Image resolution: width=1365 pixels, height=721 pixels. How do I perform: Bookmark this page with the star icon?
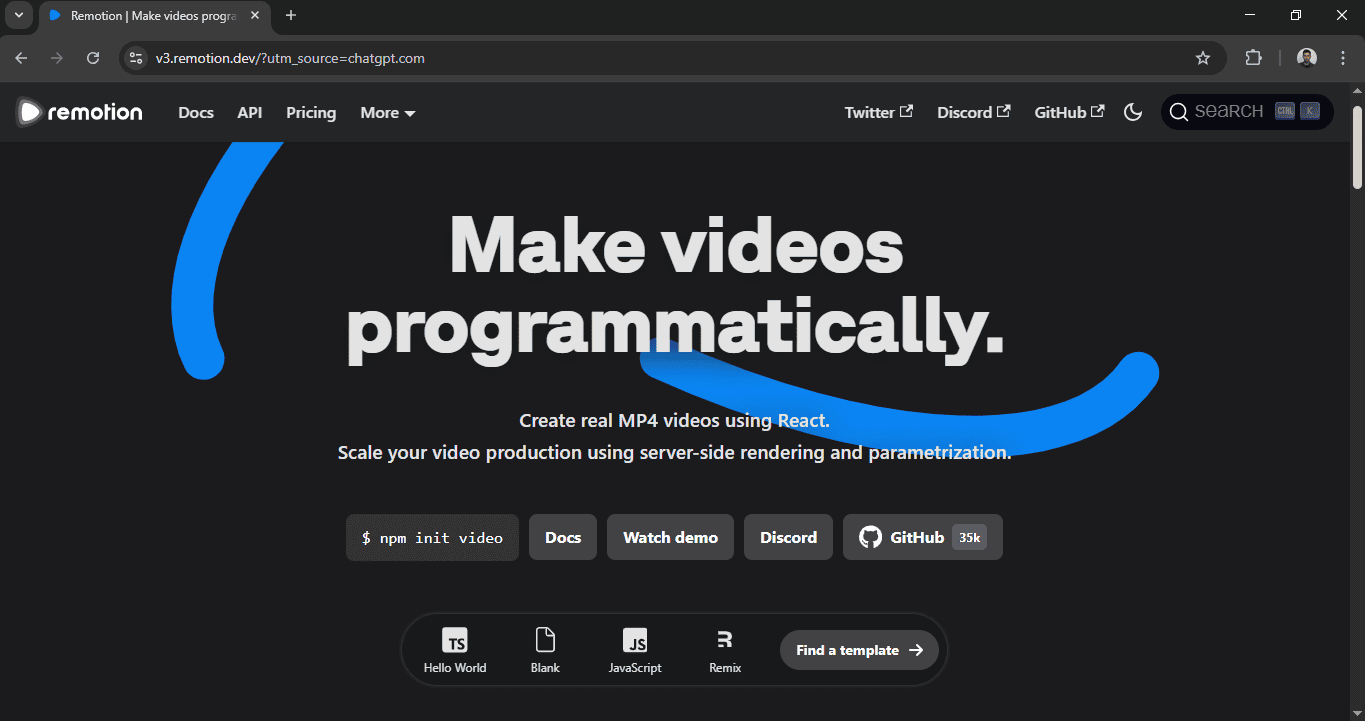click(1203, 58)
